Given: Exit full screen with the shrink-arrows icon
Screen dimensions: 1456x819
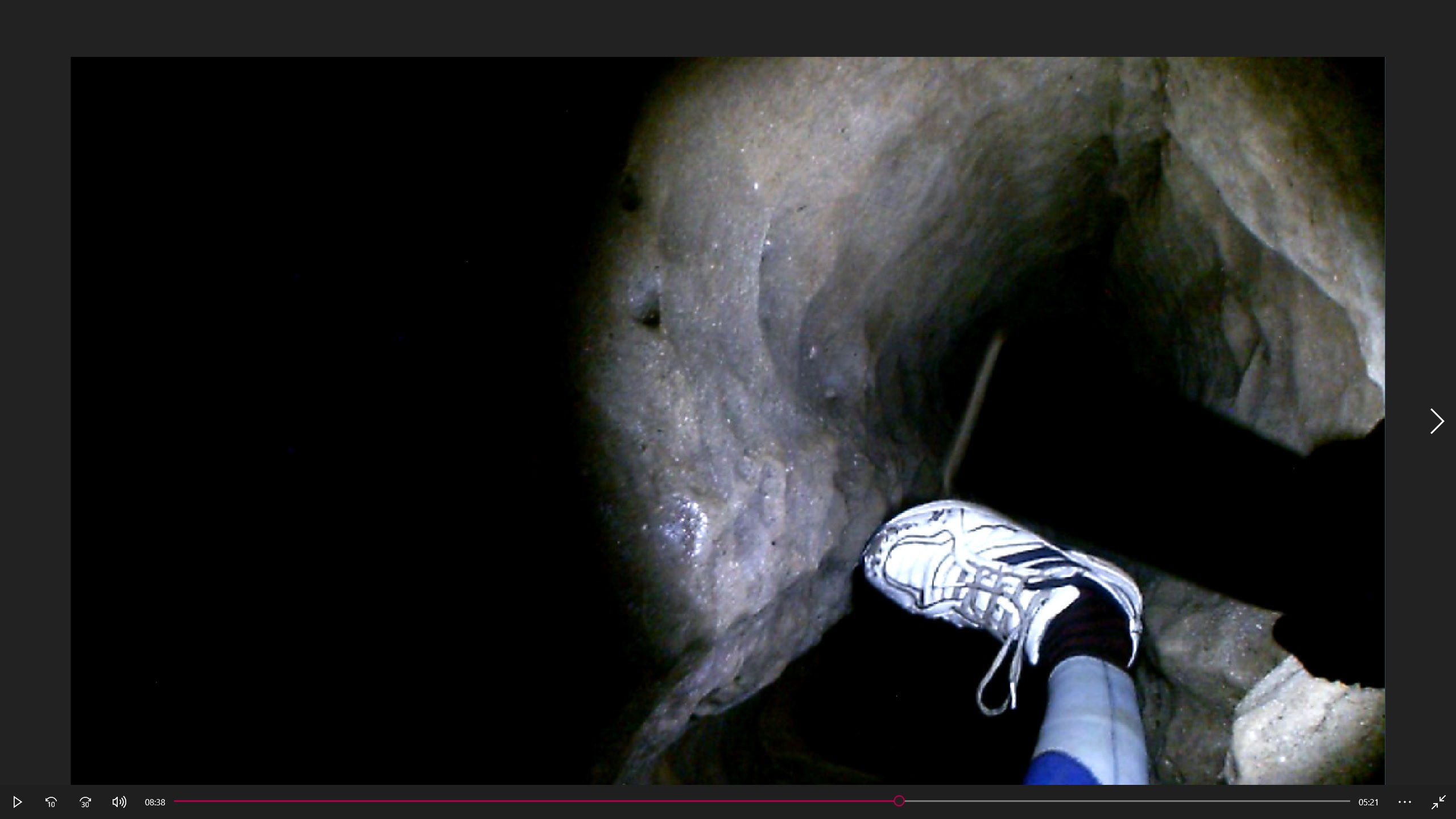Looking at the screenshot, I should [x=1438, y=802].
